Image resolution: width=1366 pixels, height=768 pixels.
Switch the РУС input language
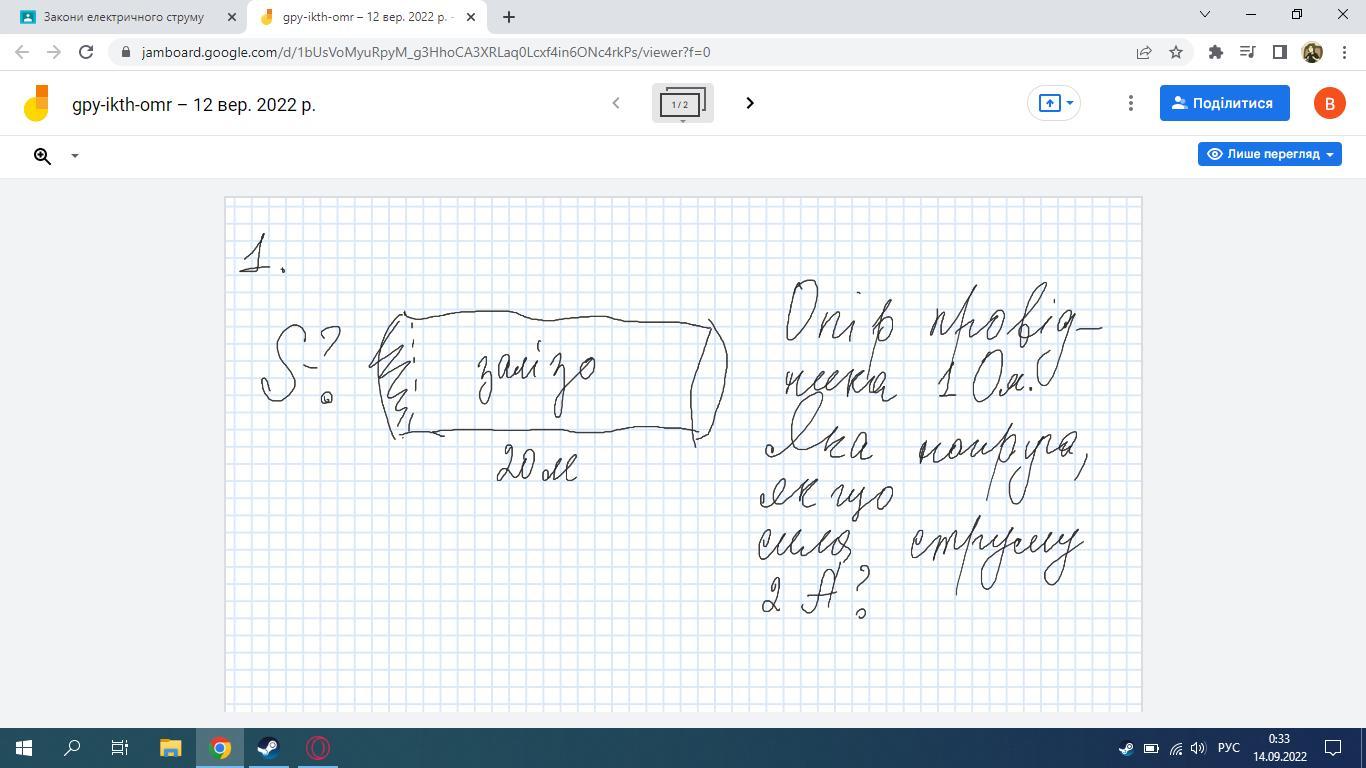[1229, 748]
